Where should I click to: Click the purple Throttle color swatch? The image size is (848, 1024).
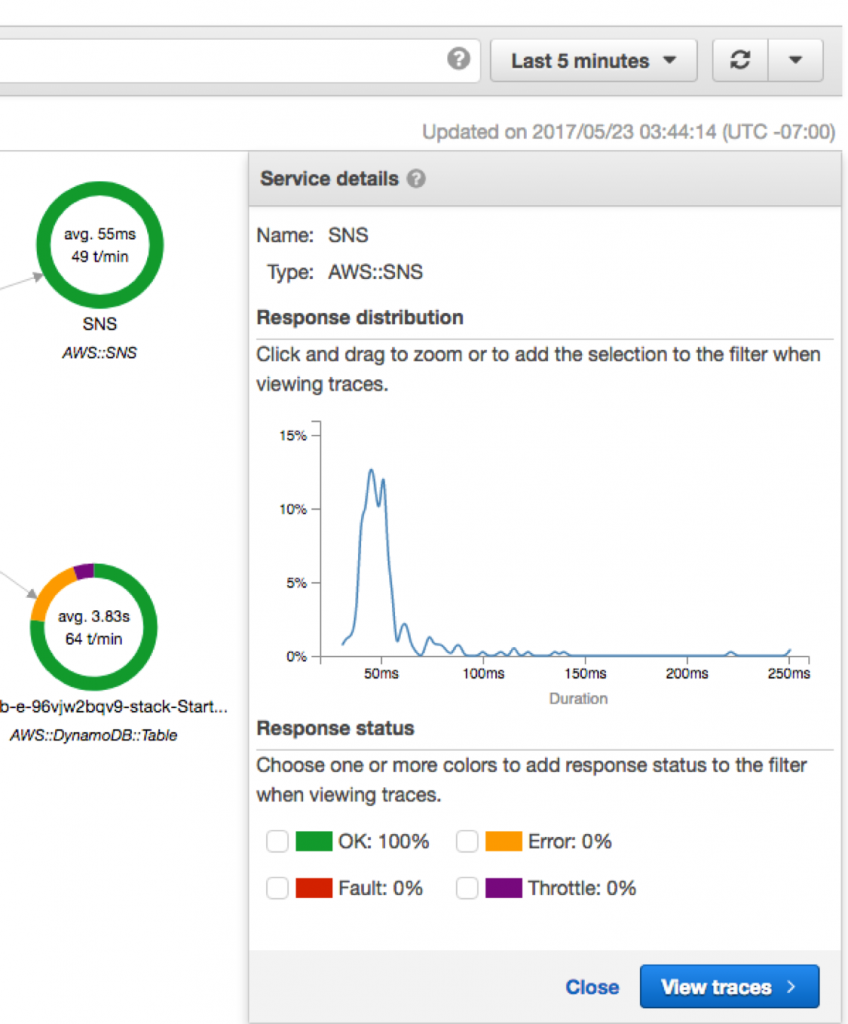point(504,888)
